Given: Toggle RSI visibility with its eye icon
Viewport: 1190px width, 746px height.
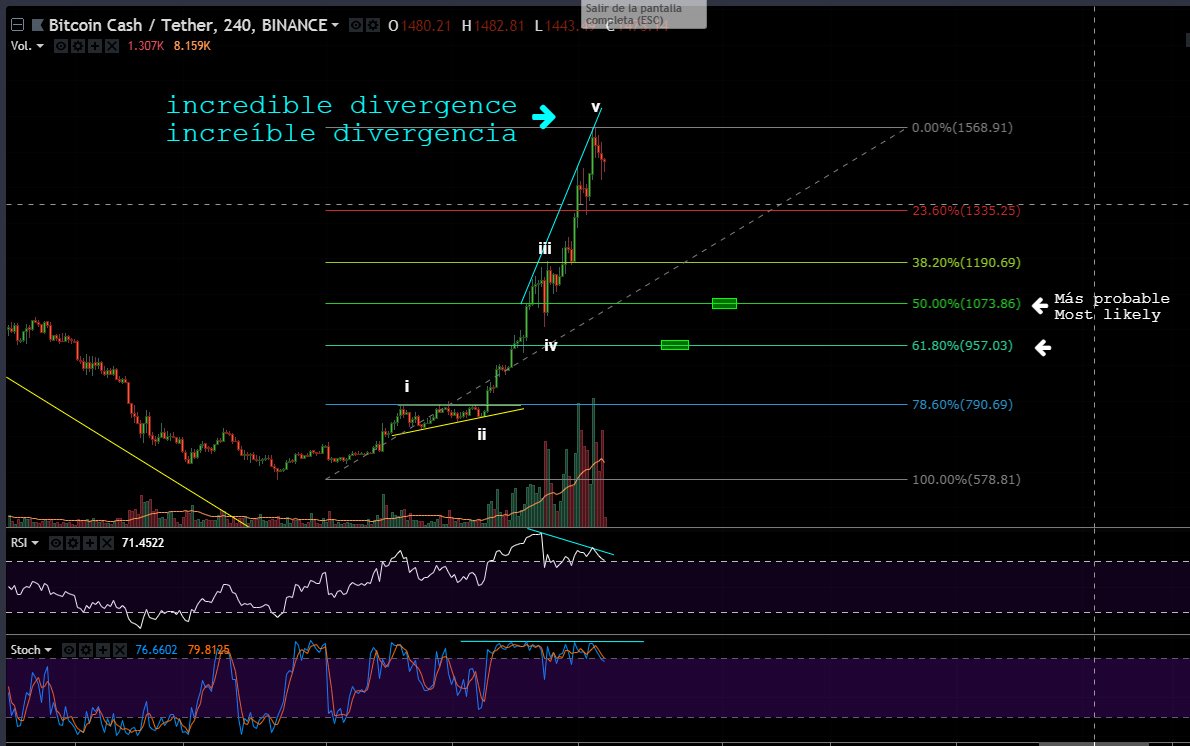Looking at the screenshot, I should [55, 543].
